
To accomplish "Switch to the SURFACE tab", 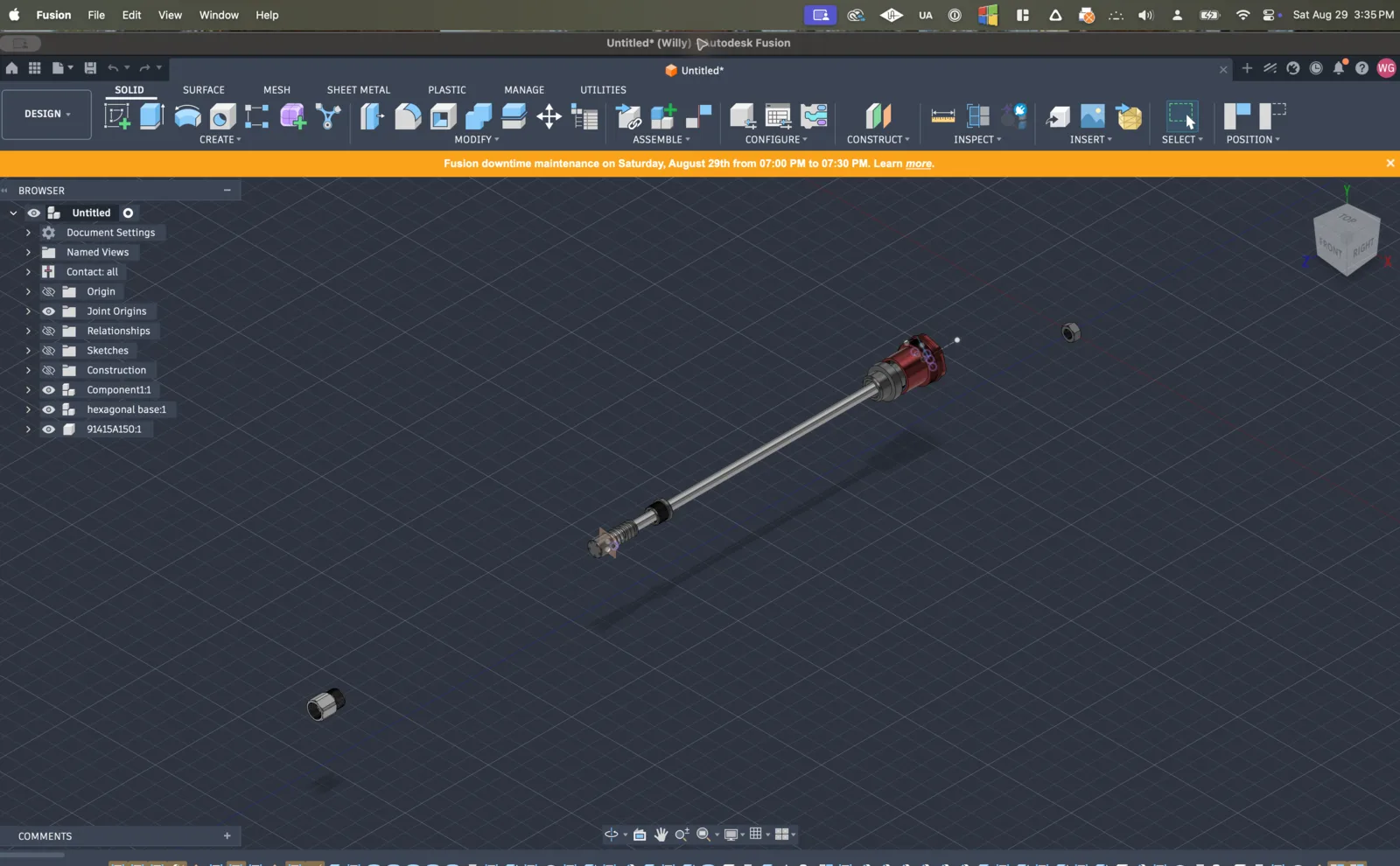I will coord(204,90).
